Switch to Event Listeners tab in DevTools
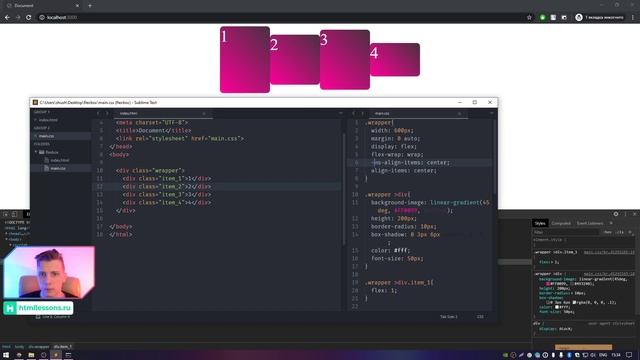Image resolution: width=640 pixels, height=360 pixels. pyautogui.click(x=590, y=223)
